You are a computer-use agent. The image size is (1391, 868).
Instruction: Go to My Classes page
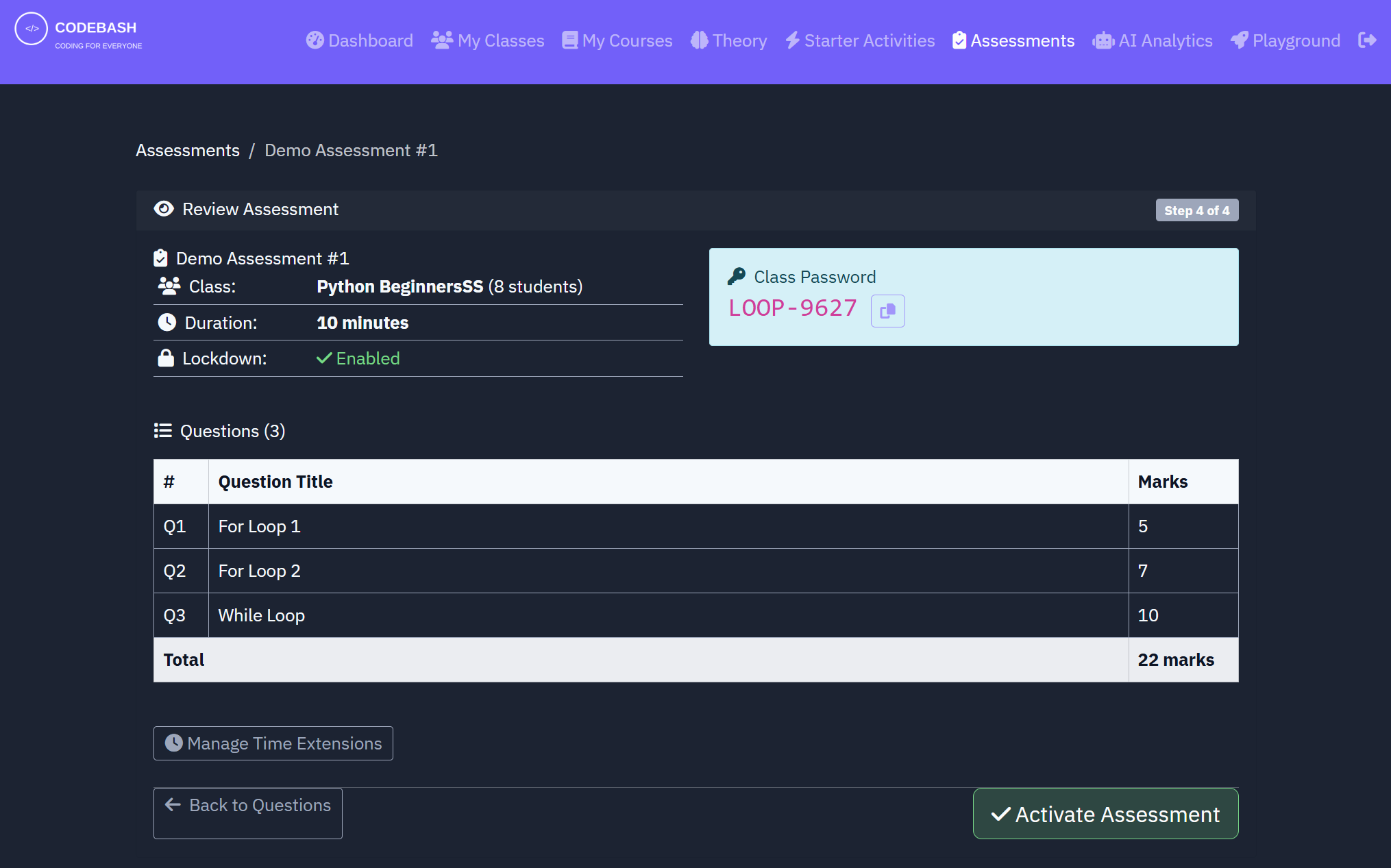pos(488,40)
